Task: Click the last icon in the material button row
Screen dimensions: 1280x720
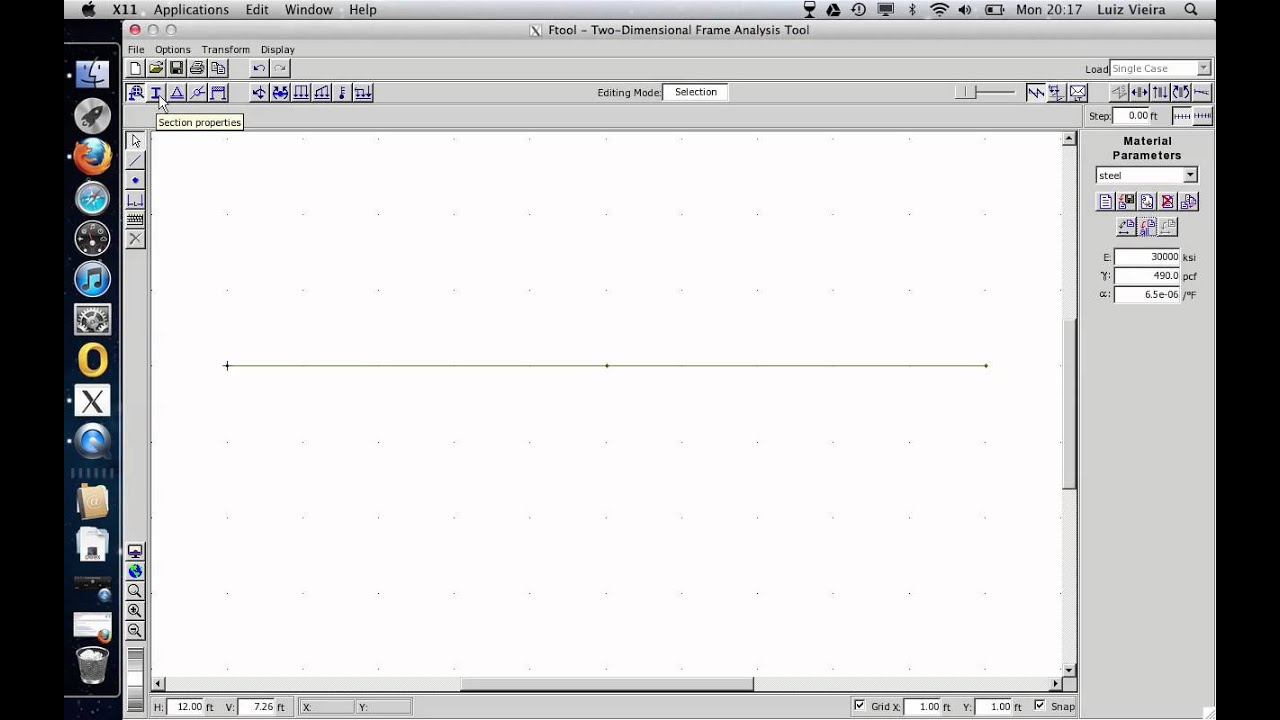Action: 1188,201
